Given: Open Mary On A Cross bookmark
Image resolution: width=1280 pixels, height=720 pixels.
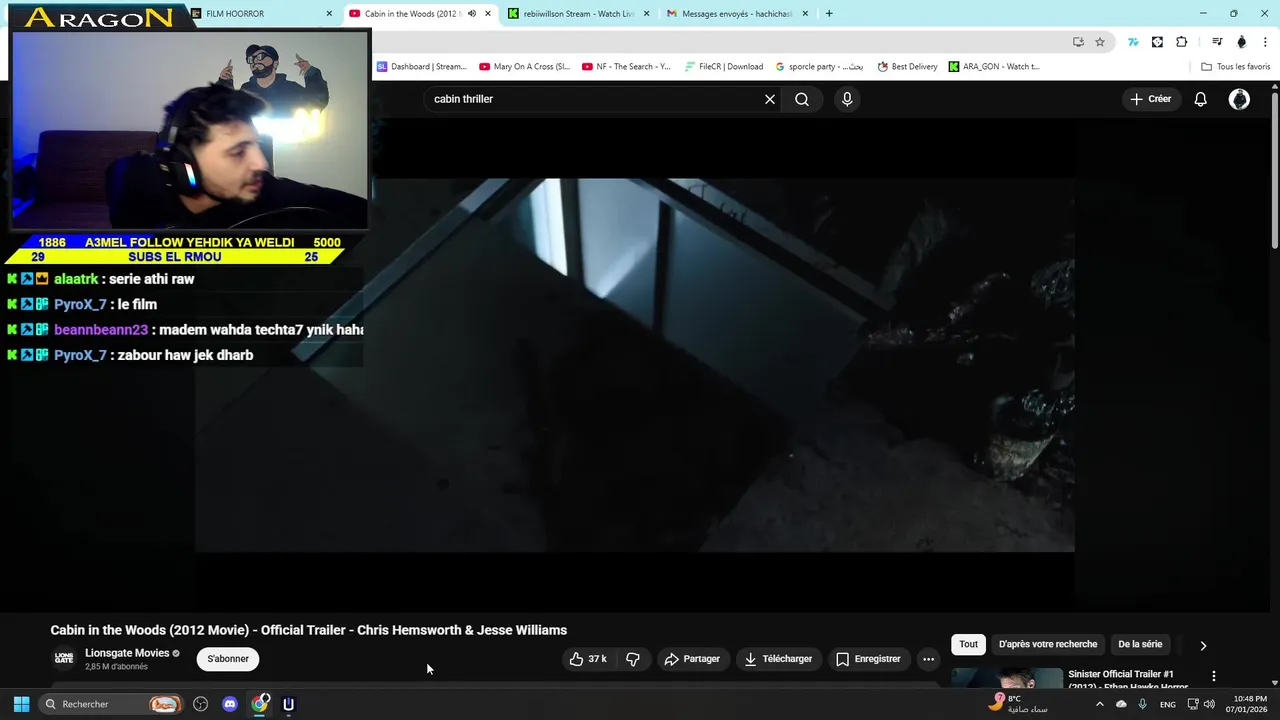Looking at the screenshot, I should 524,67.
